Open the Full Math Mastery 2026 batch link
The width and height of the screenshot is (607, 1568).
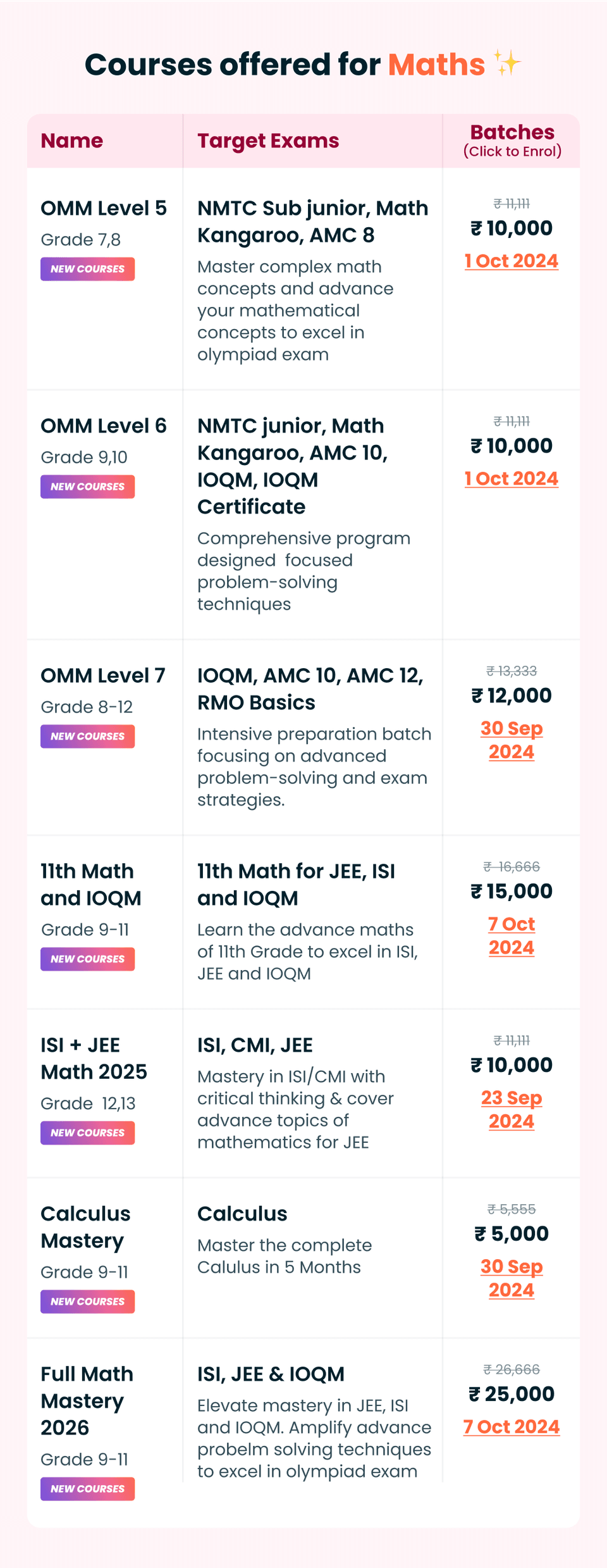pos(512,1427)
